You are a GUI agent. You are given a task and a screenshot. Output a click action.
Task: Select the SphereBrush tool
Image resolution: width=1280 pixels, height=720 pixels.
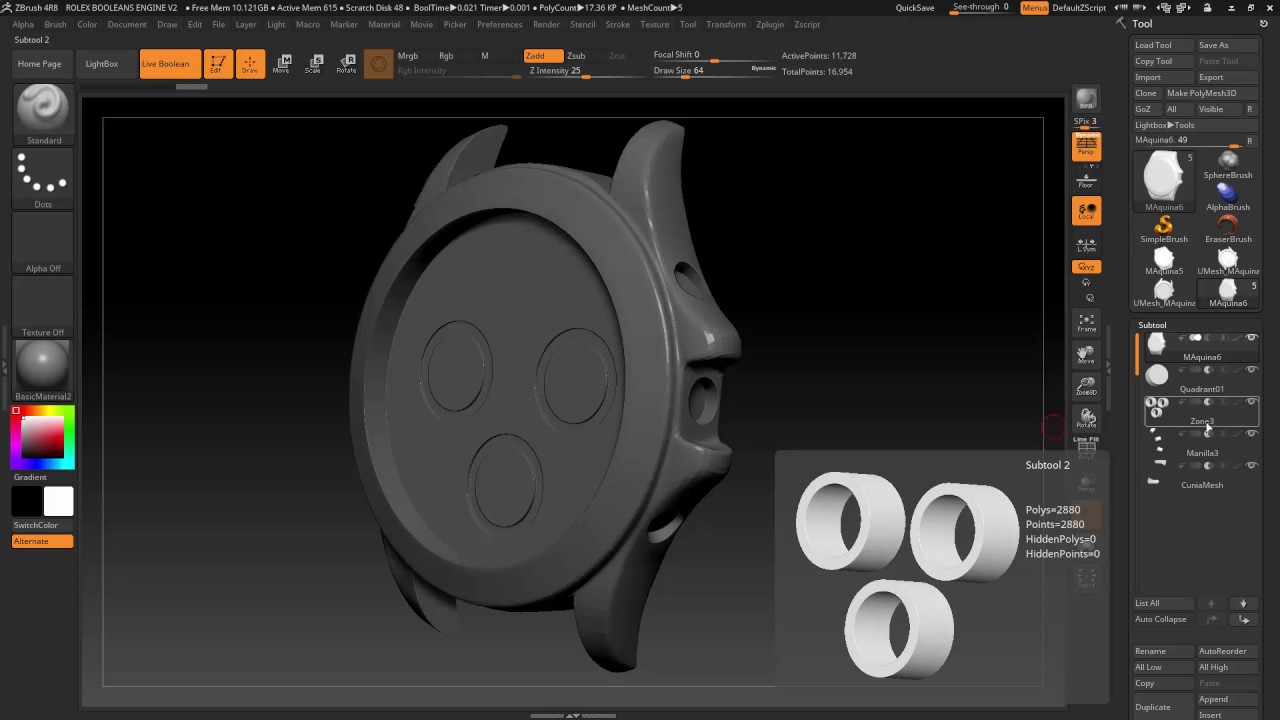click(1228, 165)
